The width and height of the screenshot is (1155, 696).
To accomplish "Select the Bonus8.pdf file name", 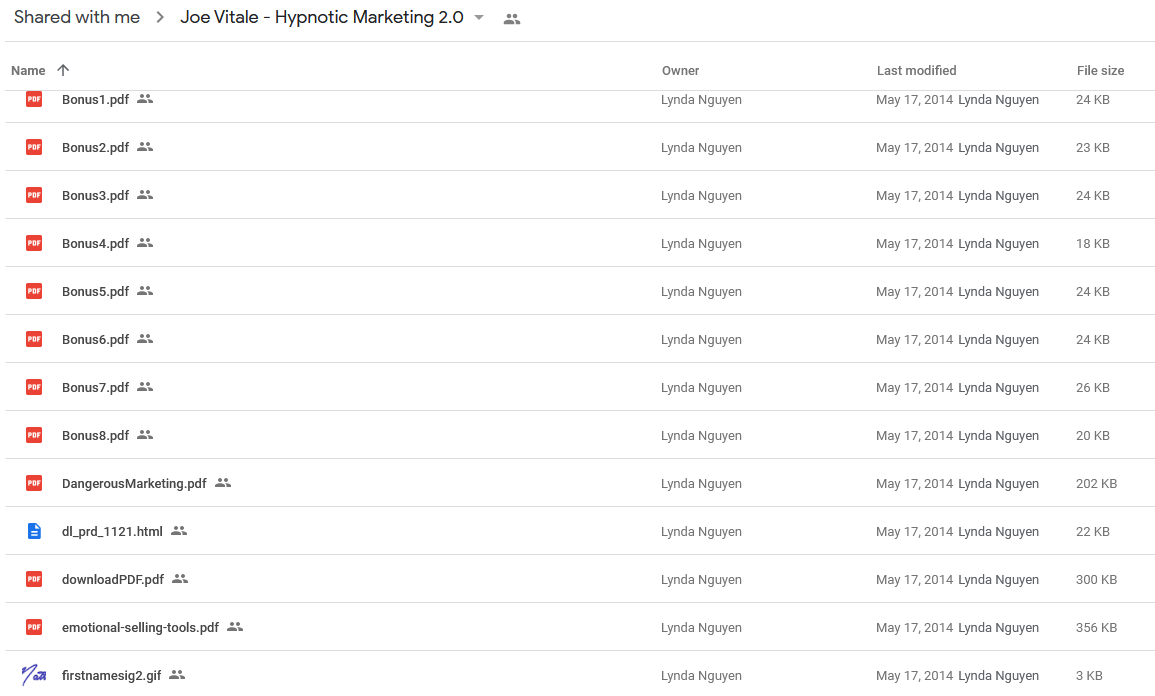I will (96, 435).
